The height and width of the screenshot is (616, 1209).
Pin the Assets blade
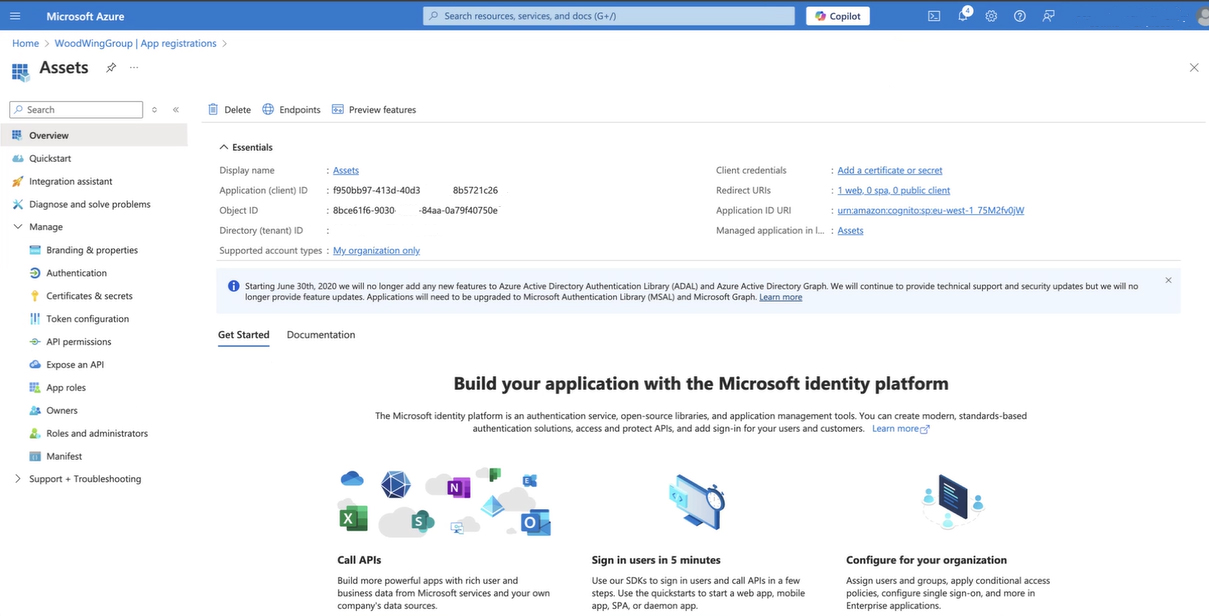pos(111,68)
